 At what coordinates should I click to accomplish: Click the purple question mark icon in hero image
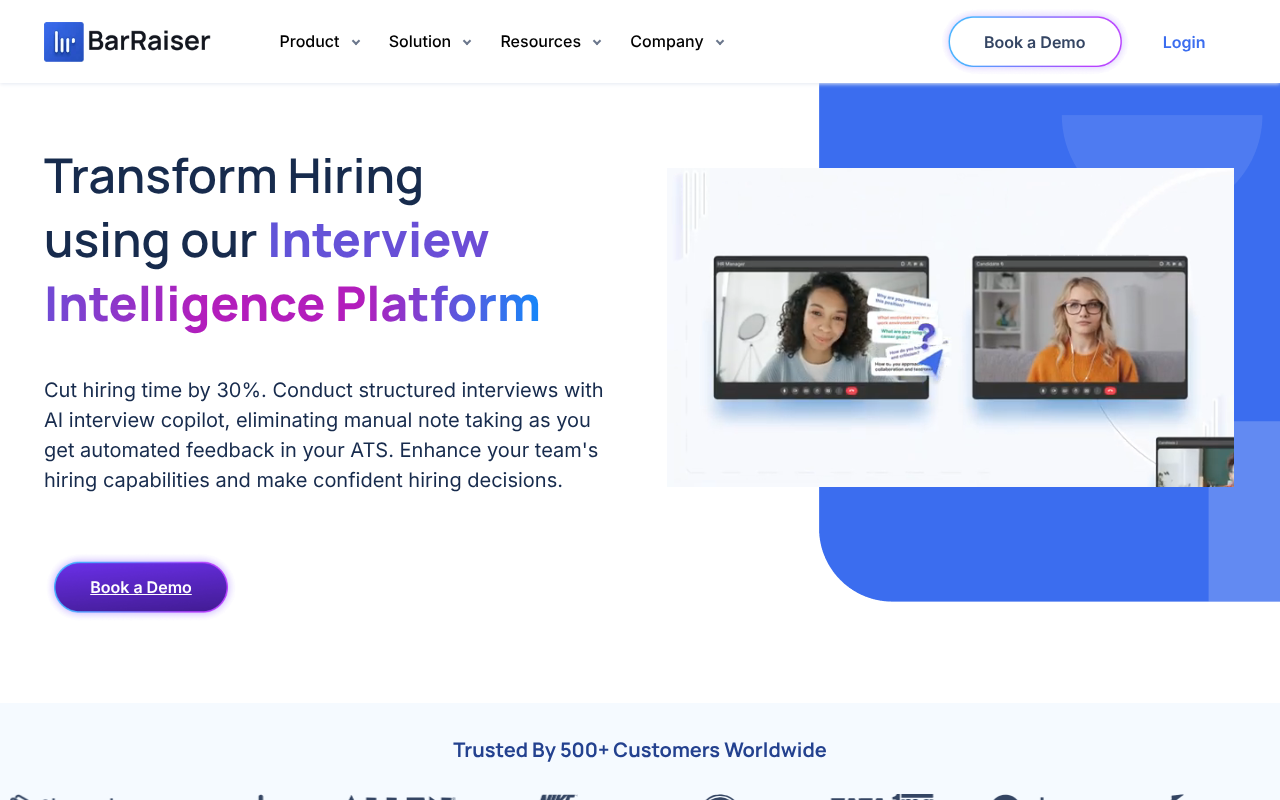pyautogui.click(x=927, y=335)
